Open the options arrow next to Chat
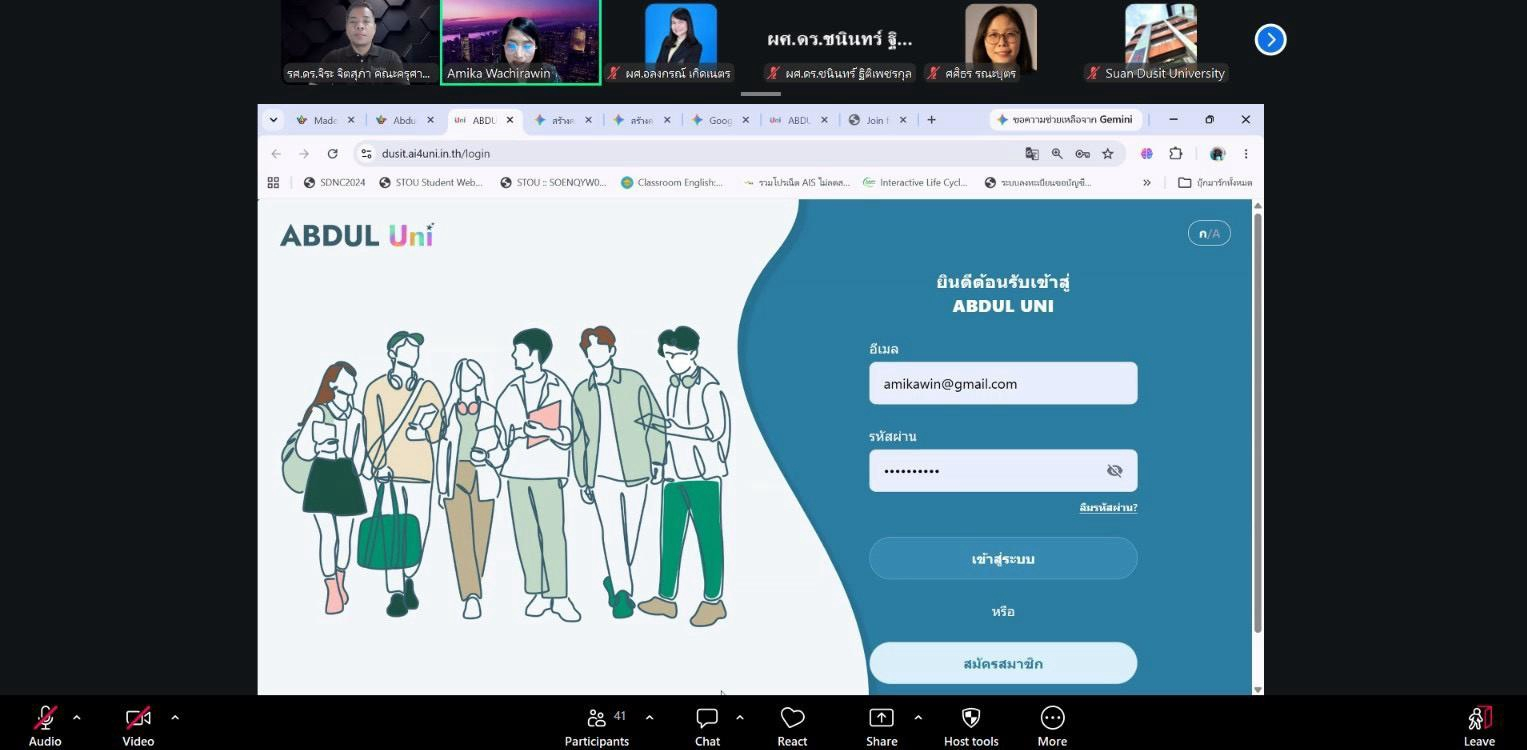 740,717
